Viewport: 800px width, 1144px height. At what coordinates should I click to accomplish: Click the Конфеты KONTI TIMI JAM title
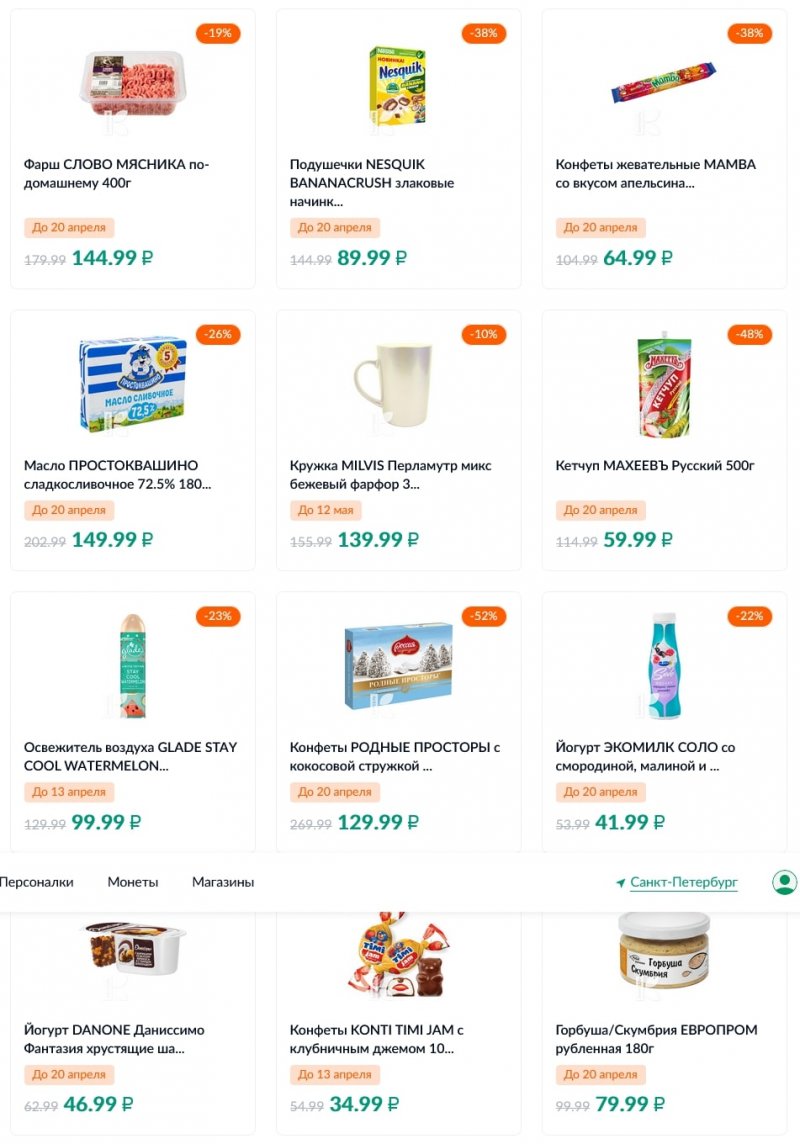377,1039
